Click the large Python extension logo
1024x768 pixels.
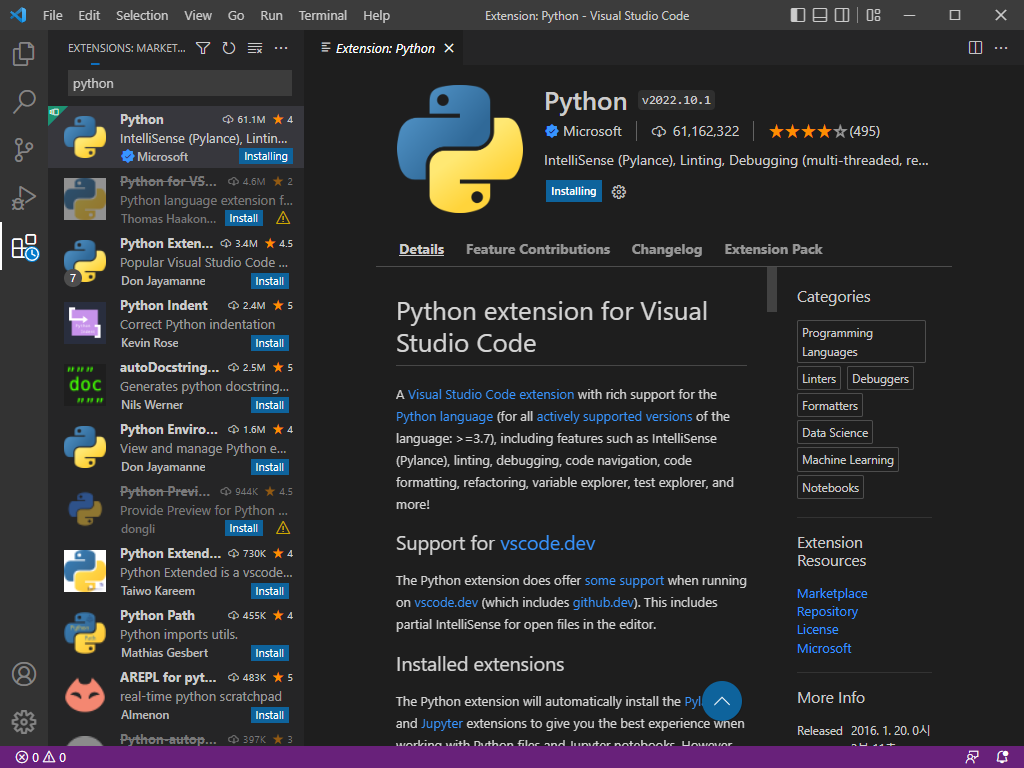pyautogui.click(x=460, y=149)
